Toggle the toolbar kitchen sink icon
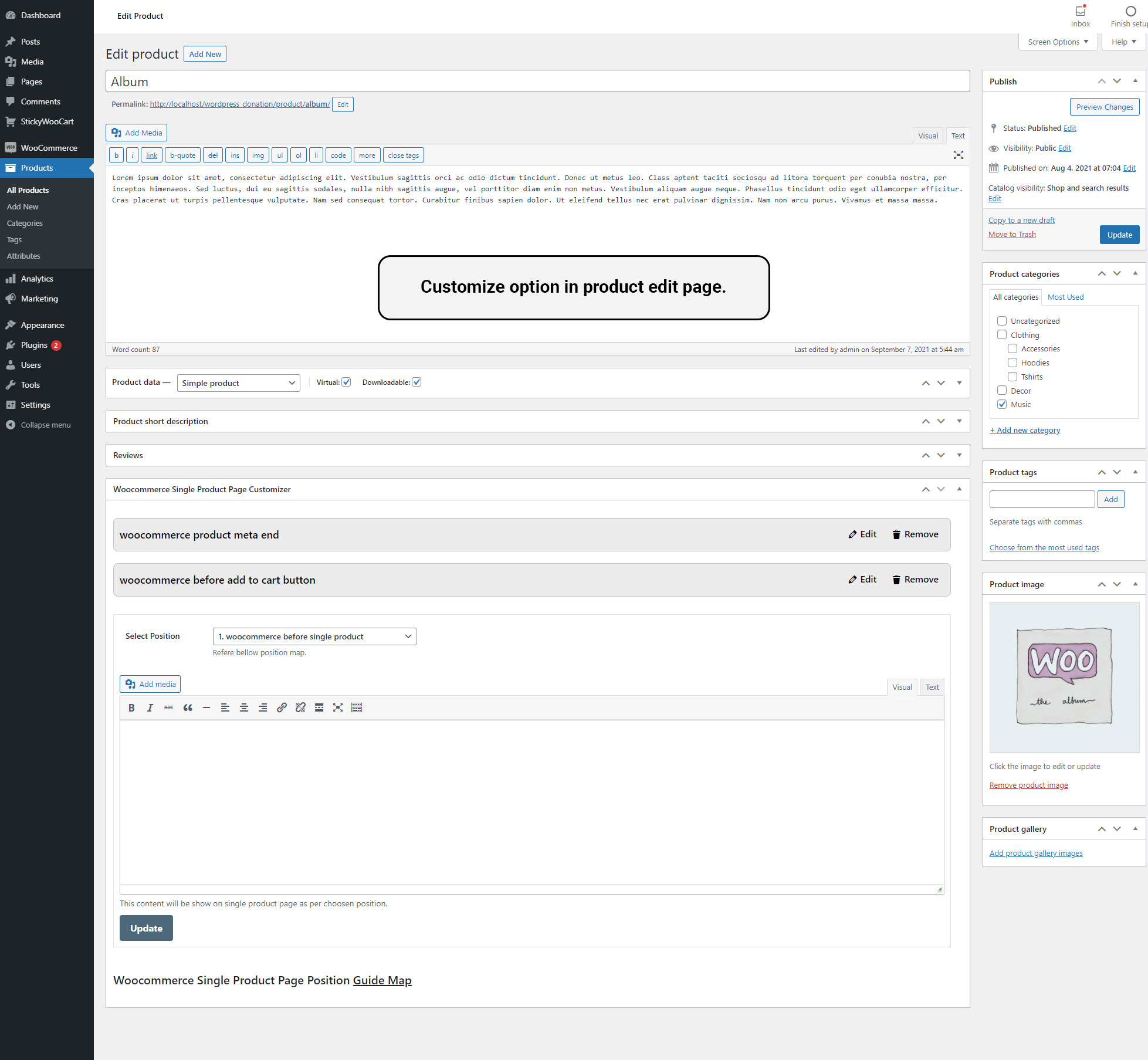1148x1060 pixels. pos(357,707)
